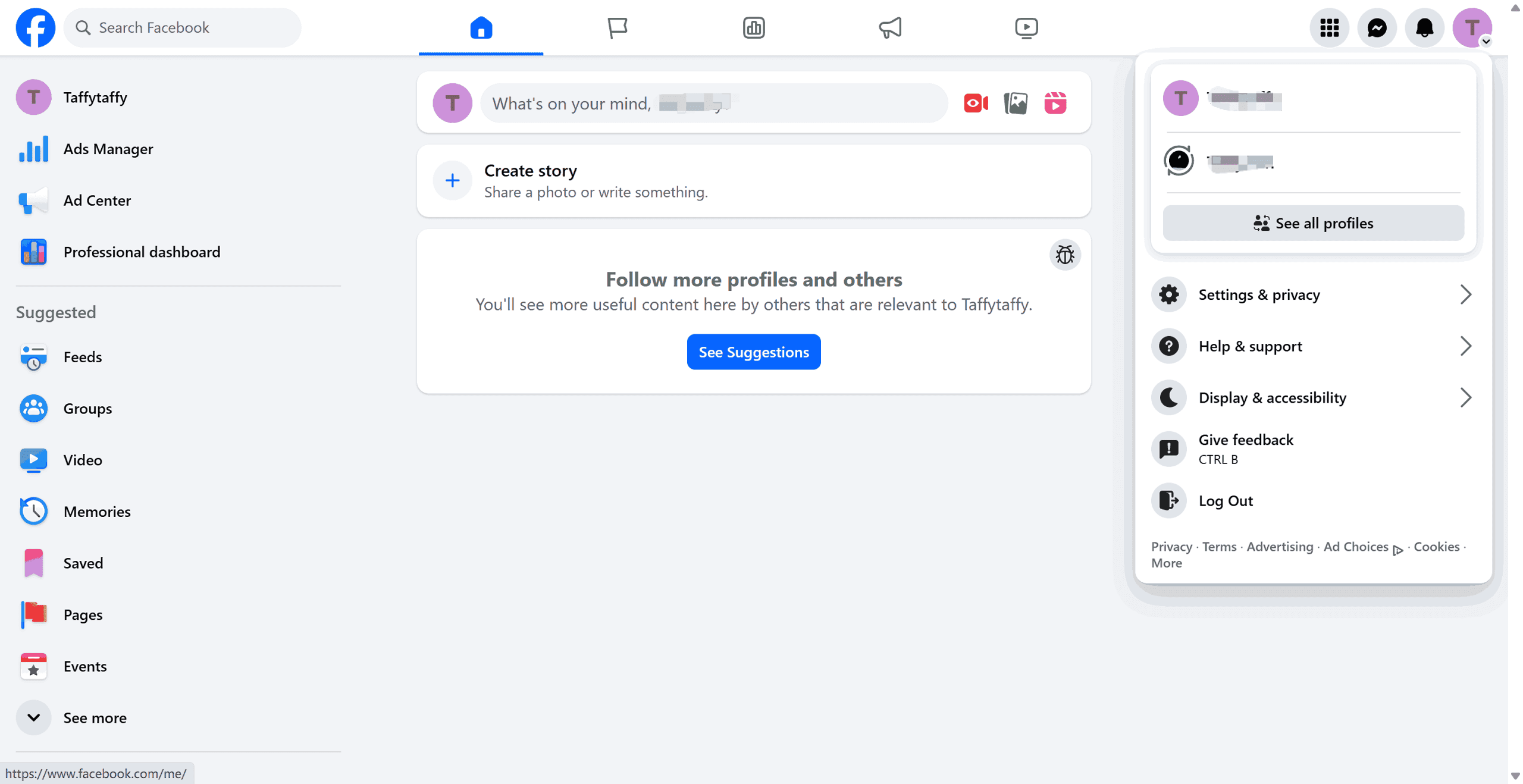Viewport: 1523px width, 784px height.
Task: Start a live video post
Action: (976, 104)
